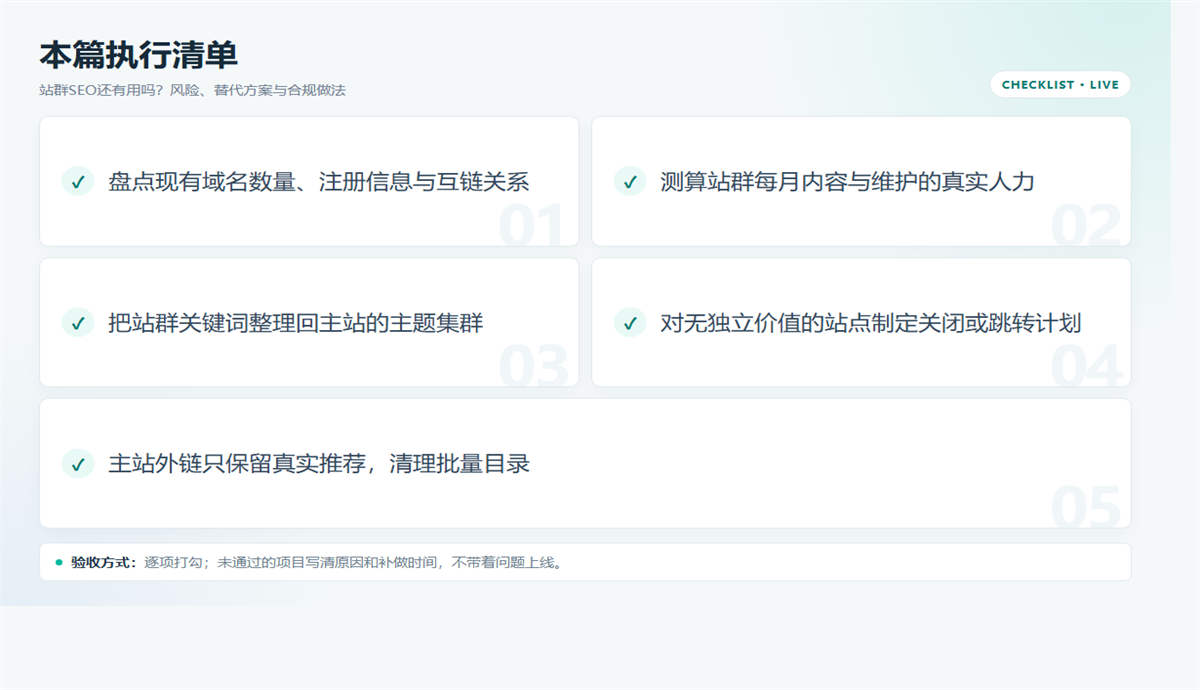Screen dimensions: 1200x690
Task: Click the checkmark beside 把站群关键词整理回主站
Action: click(x=78, y=323)
